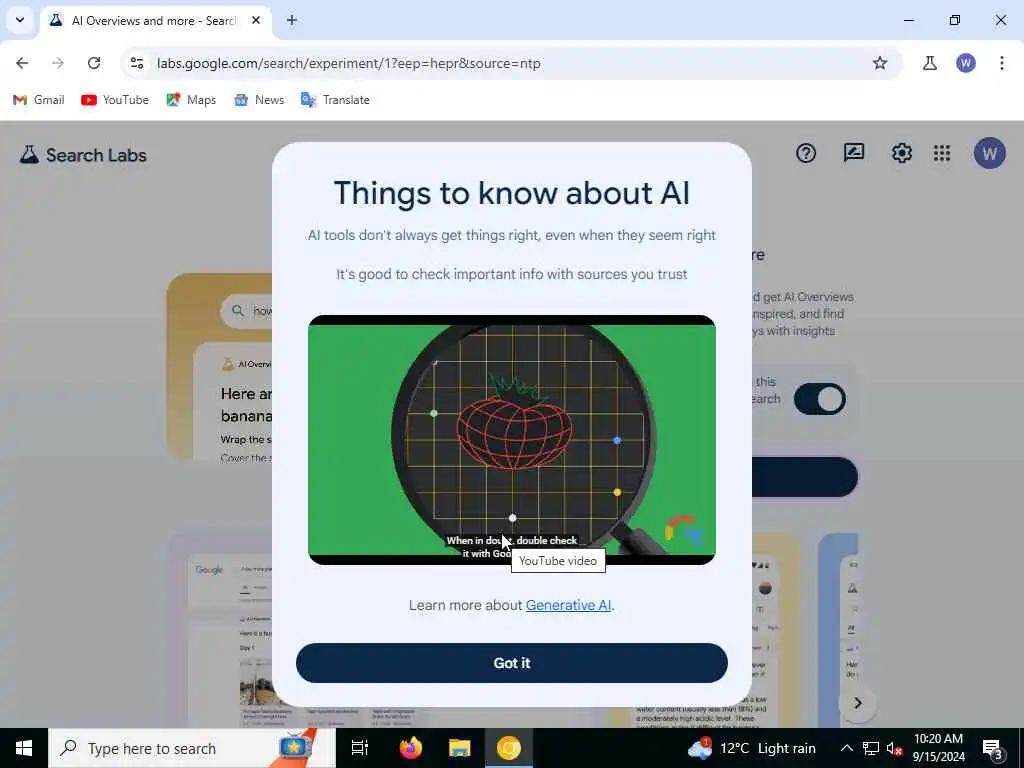Open the send feedback icon
This screenshot has height=768, width=1024.
click(x=854, y=153)
